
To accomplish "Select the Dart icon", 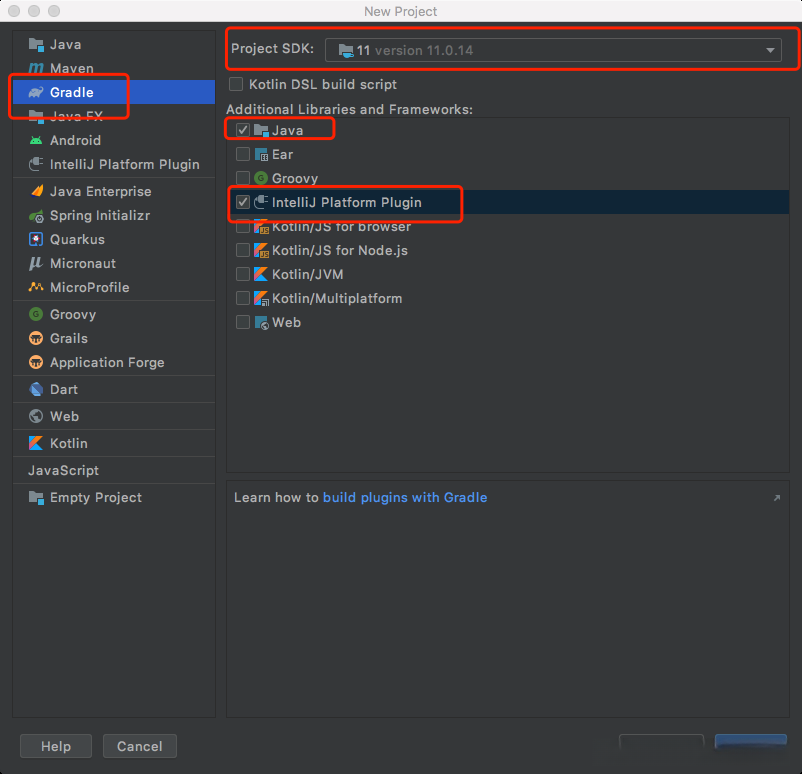I will click(x=36, y=389).
